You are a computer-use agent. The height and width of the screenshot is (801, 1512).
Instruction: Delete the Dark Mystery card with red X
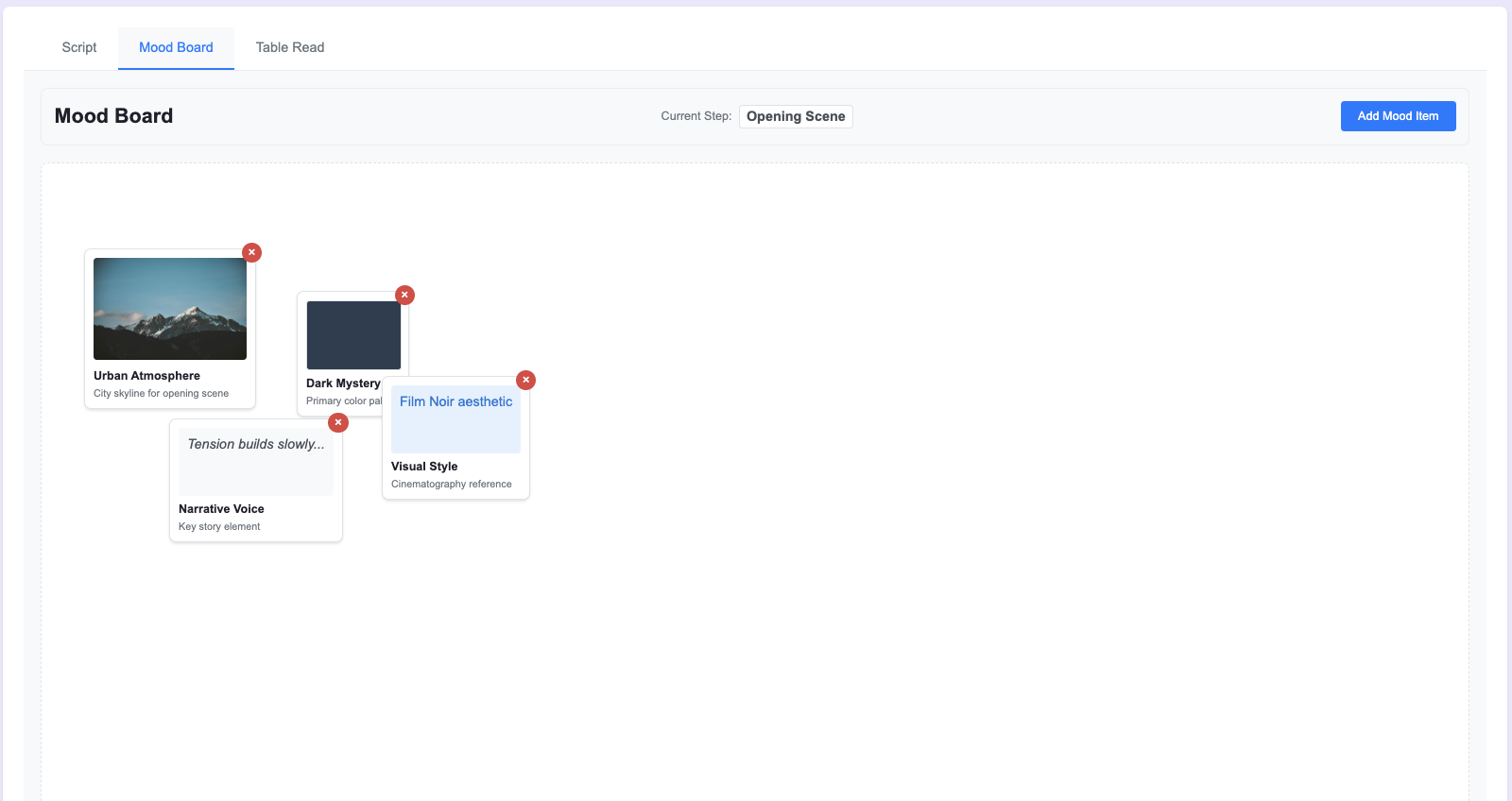point(404,295)
